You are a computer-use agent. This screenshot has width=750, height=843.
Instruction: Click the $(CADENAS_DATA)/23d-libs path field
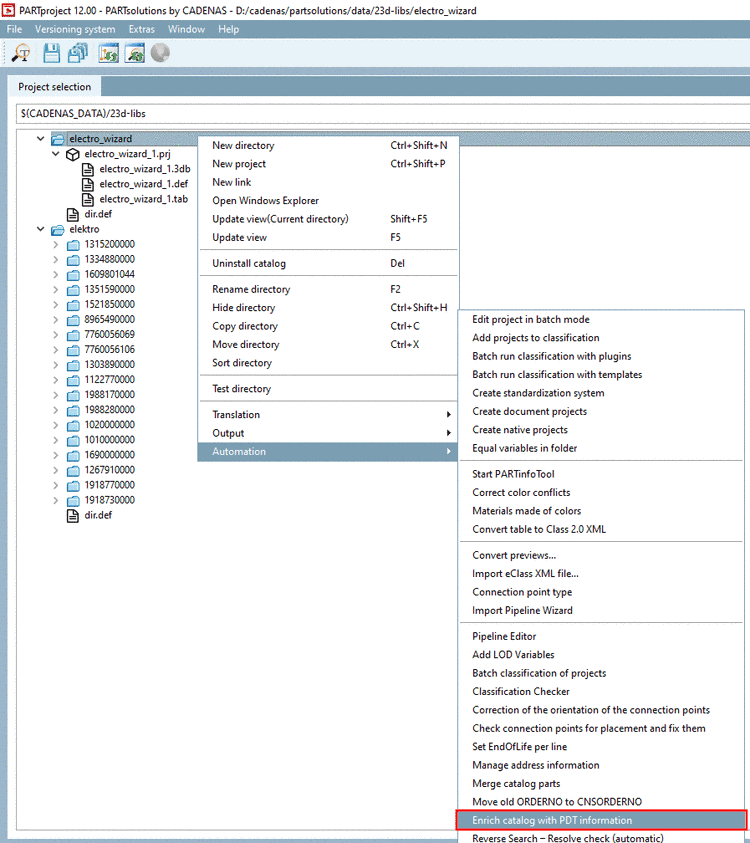[x=383, y=113]
